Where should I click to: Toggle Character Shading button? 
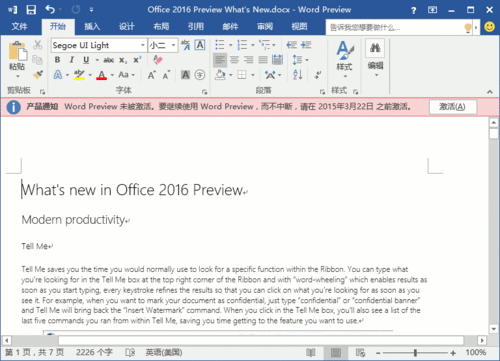(x=185, y=75)
